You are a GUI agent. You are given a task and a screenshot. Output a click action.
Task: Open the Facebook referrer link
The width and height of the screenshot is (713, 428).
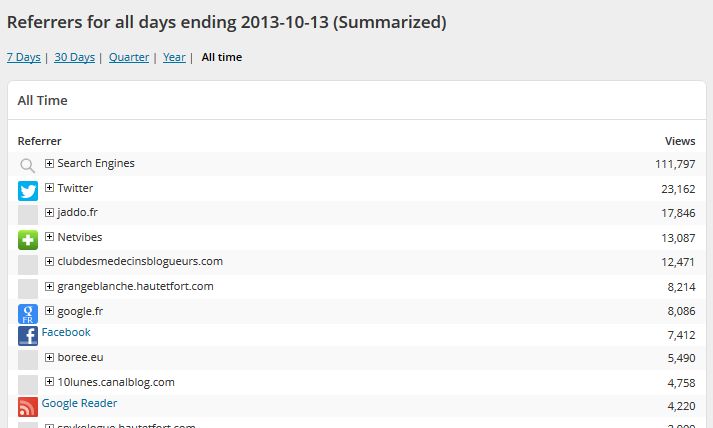point(66,332)
